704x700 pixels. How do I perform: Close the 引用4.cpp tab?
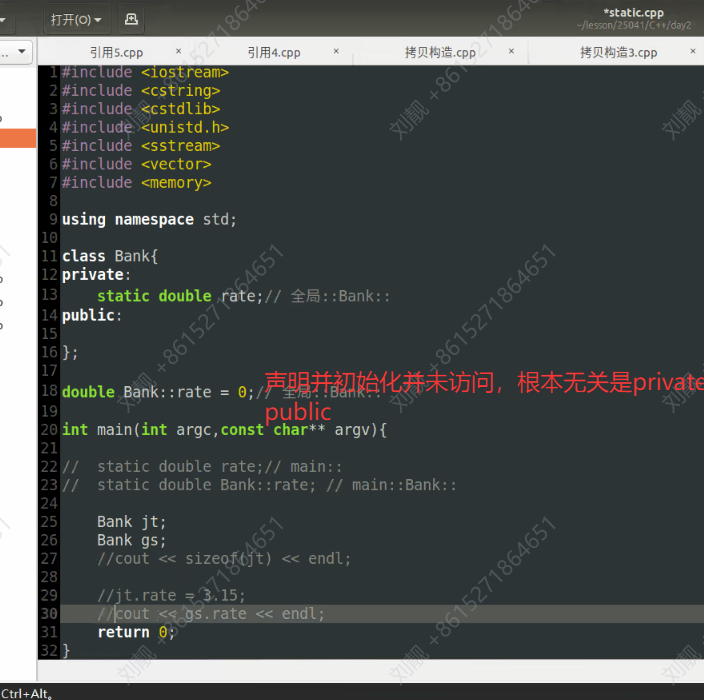click(x=336, y=51)
